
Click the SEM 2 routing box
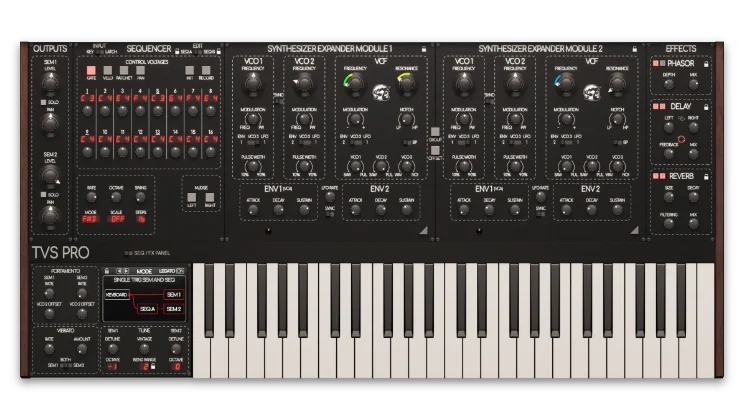pos(173,309)
